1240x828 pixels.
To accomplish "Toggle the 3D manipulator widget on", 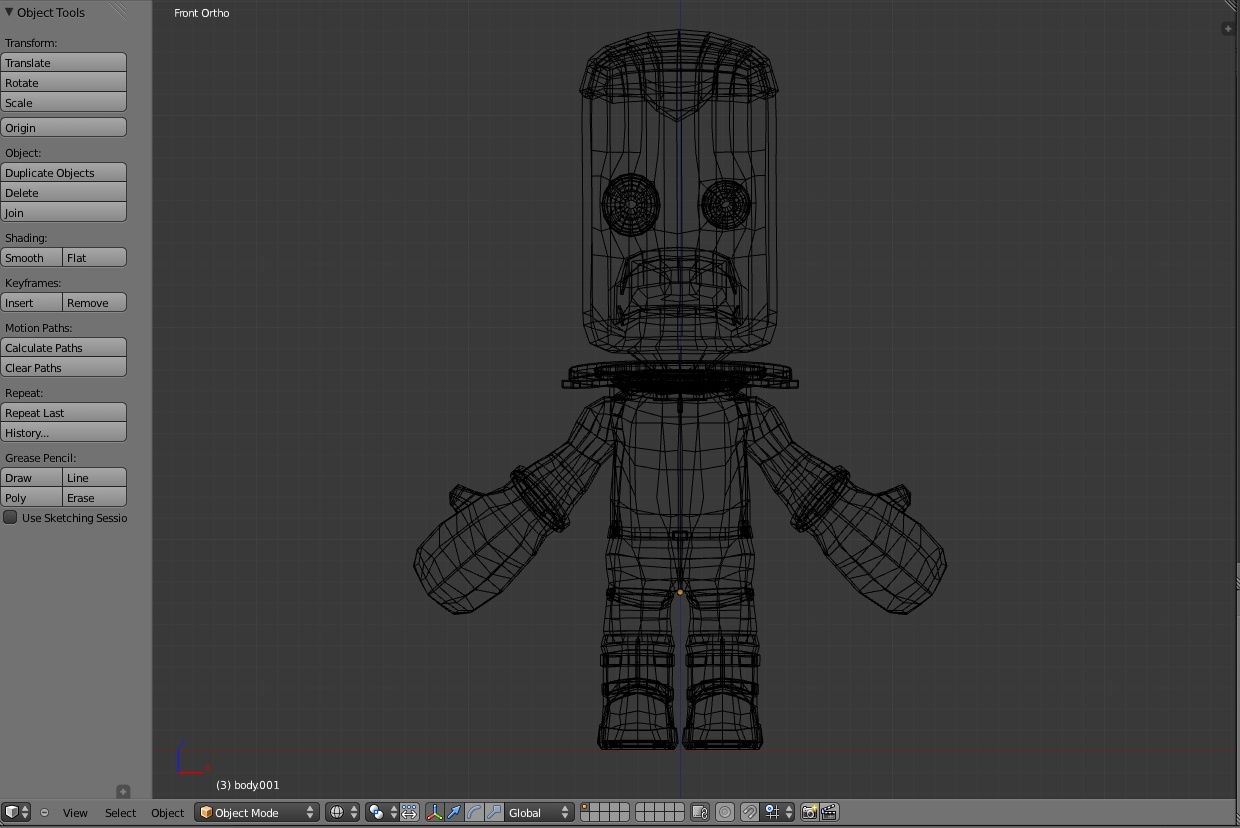I will click(x=433, y=813).
